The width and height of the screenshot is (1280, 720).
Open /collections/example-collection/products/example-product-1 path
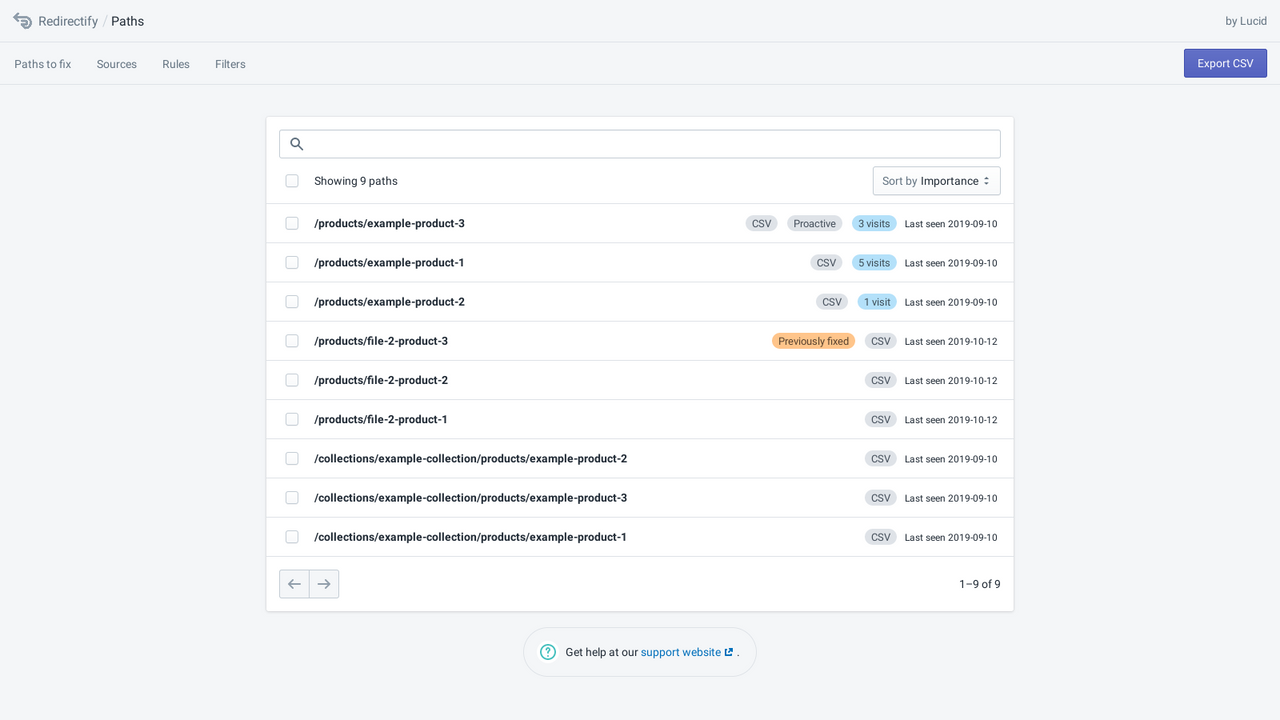(470, 537)
